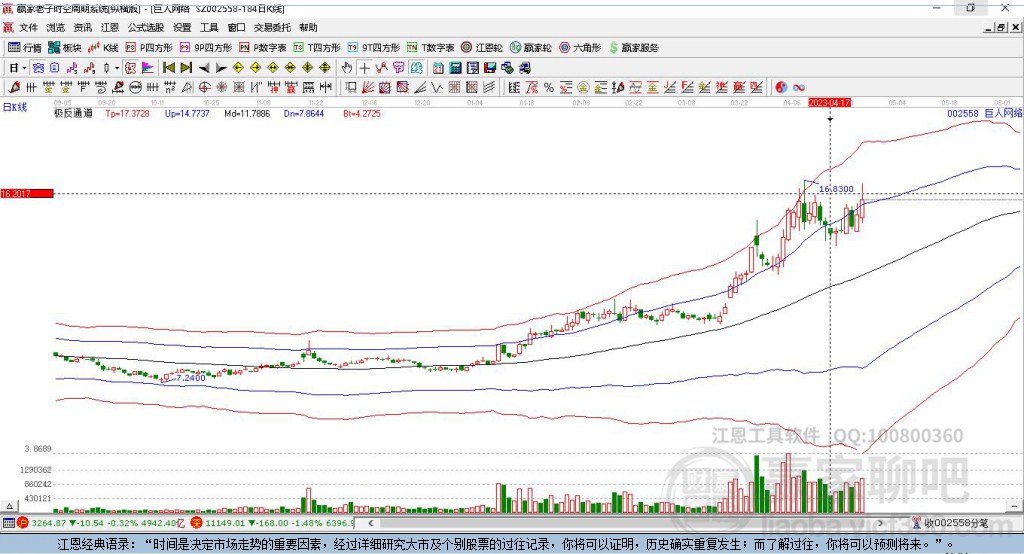The height and width of the screenshot is (554, 1024).
Task: Open the 赢家轮 wheel tool
Action: (x=531, y=48)
